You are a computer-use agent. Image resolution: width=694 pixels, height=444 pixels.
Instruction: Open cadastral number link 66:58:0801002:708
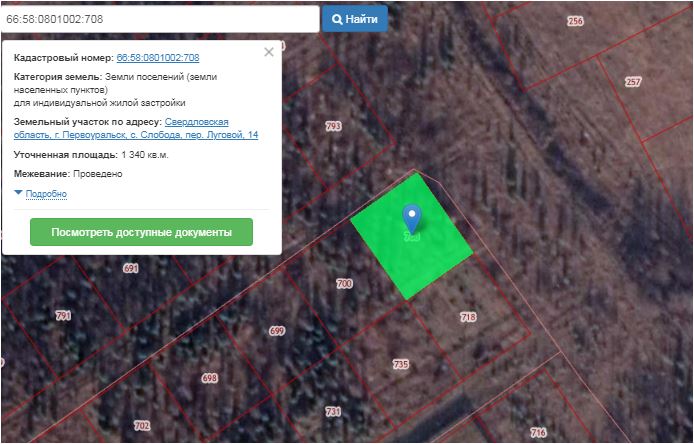158,58
